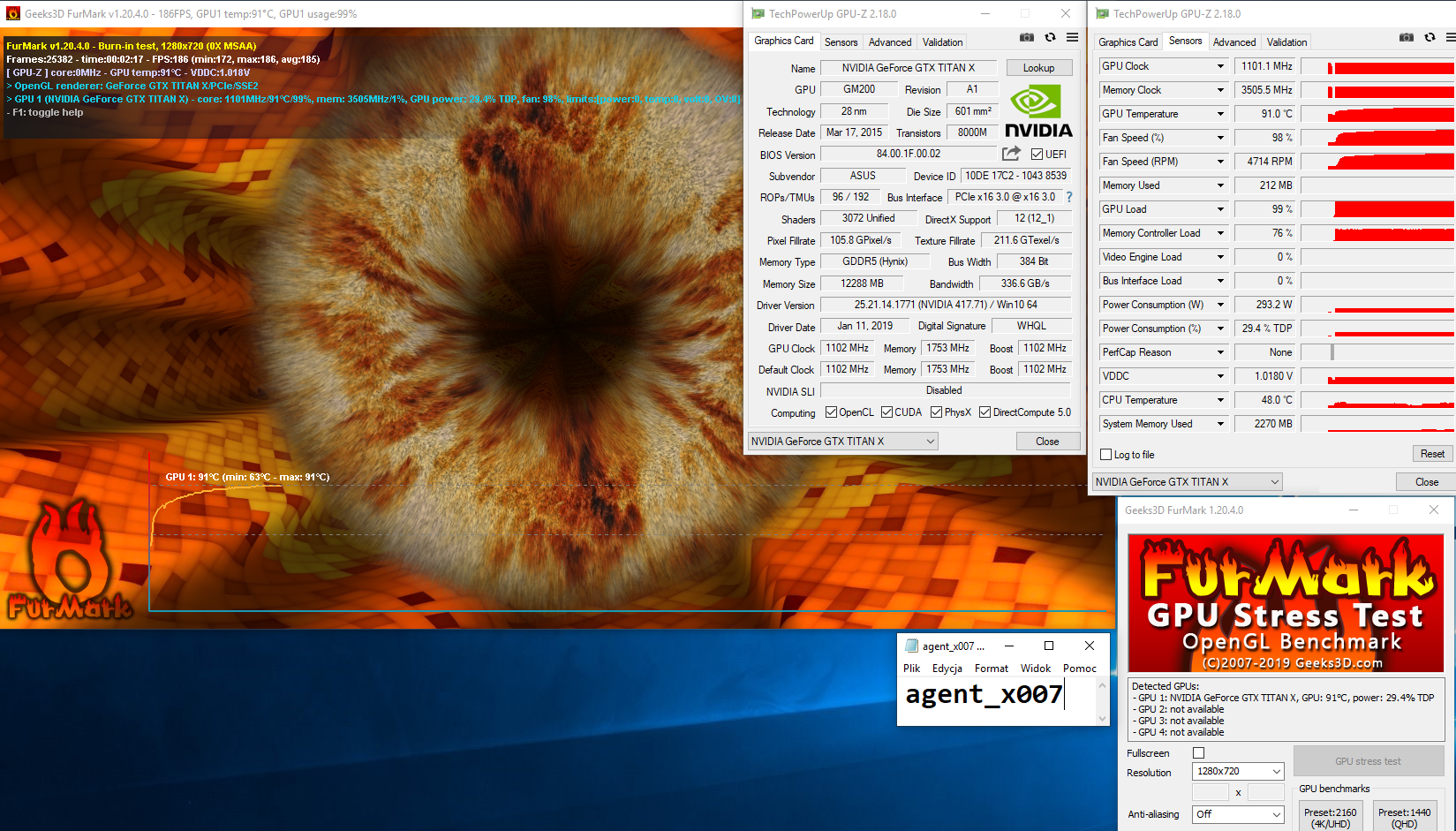Click the BIOS share/export icon
This screenshot has height=831, width=1456.
(x=1011, y=154)
